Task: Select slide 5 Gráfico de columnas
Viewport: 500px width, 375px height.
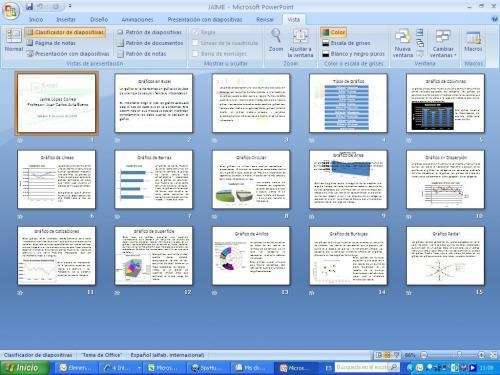Action: [445, 103]
